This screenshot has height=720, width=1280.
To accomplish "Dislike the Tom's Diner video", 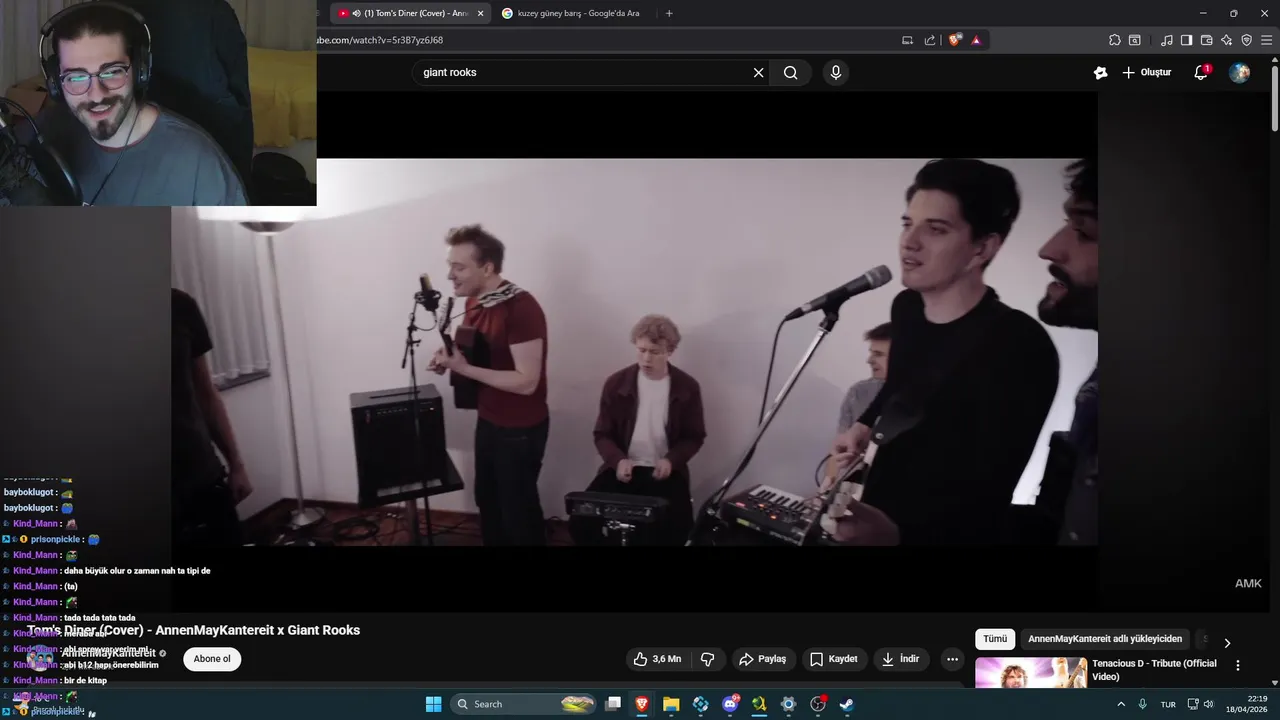I will 708,659.
